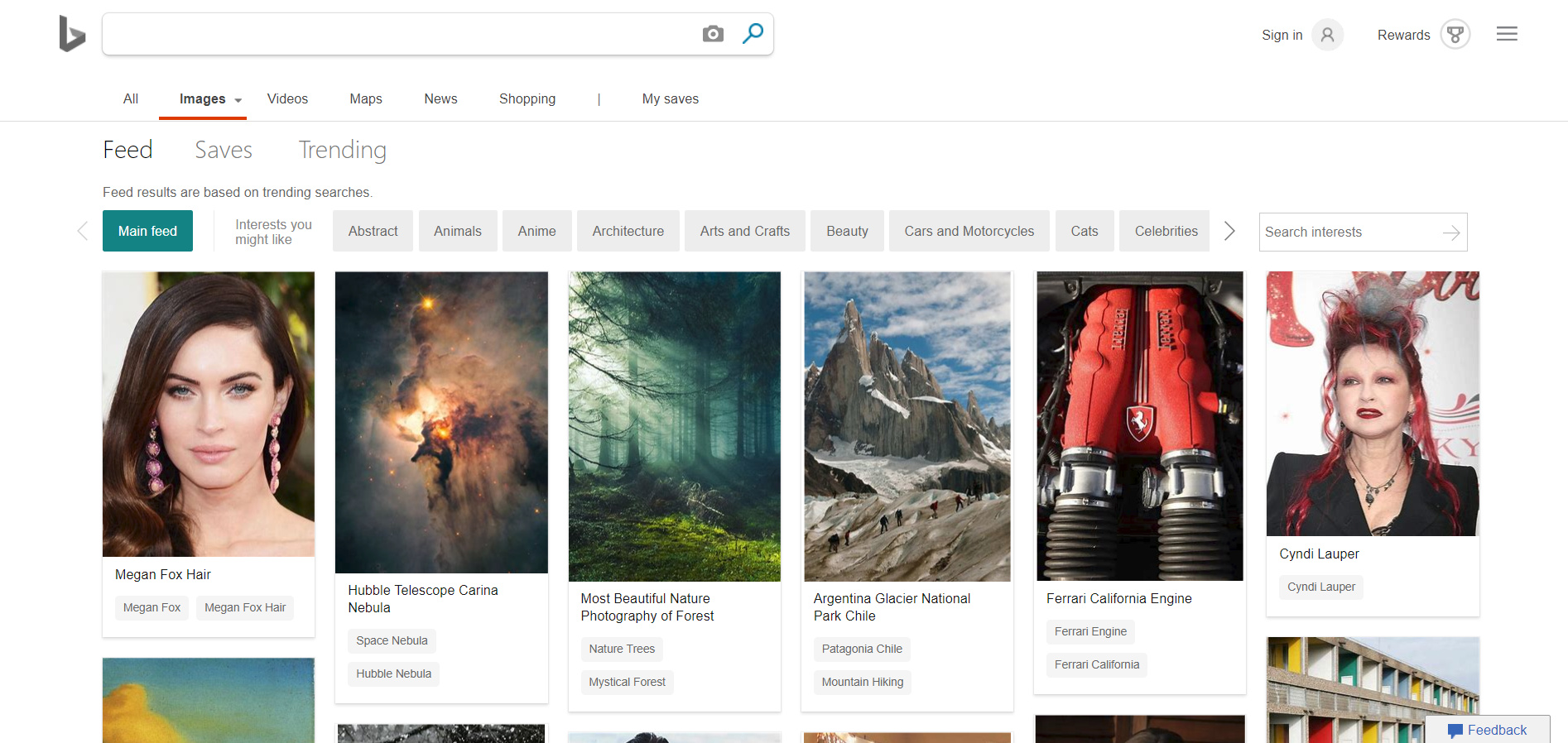Click the magnifying glass search icon
The height and width of the screenshot is (743, 1568).
[x=753, y=34]
